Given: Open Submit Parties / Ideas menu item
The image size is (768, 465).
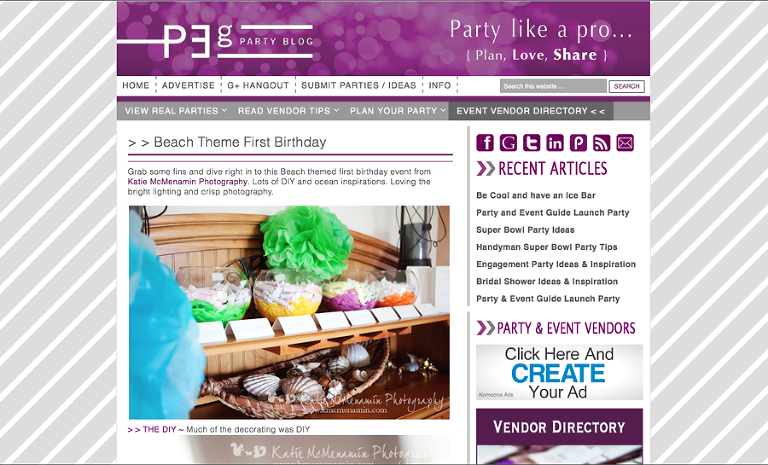Looking at the screenshot, I should pos(359,85).
